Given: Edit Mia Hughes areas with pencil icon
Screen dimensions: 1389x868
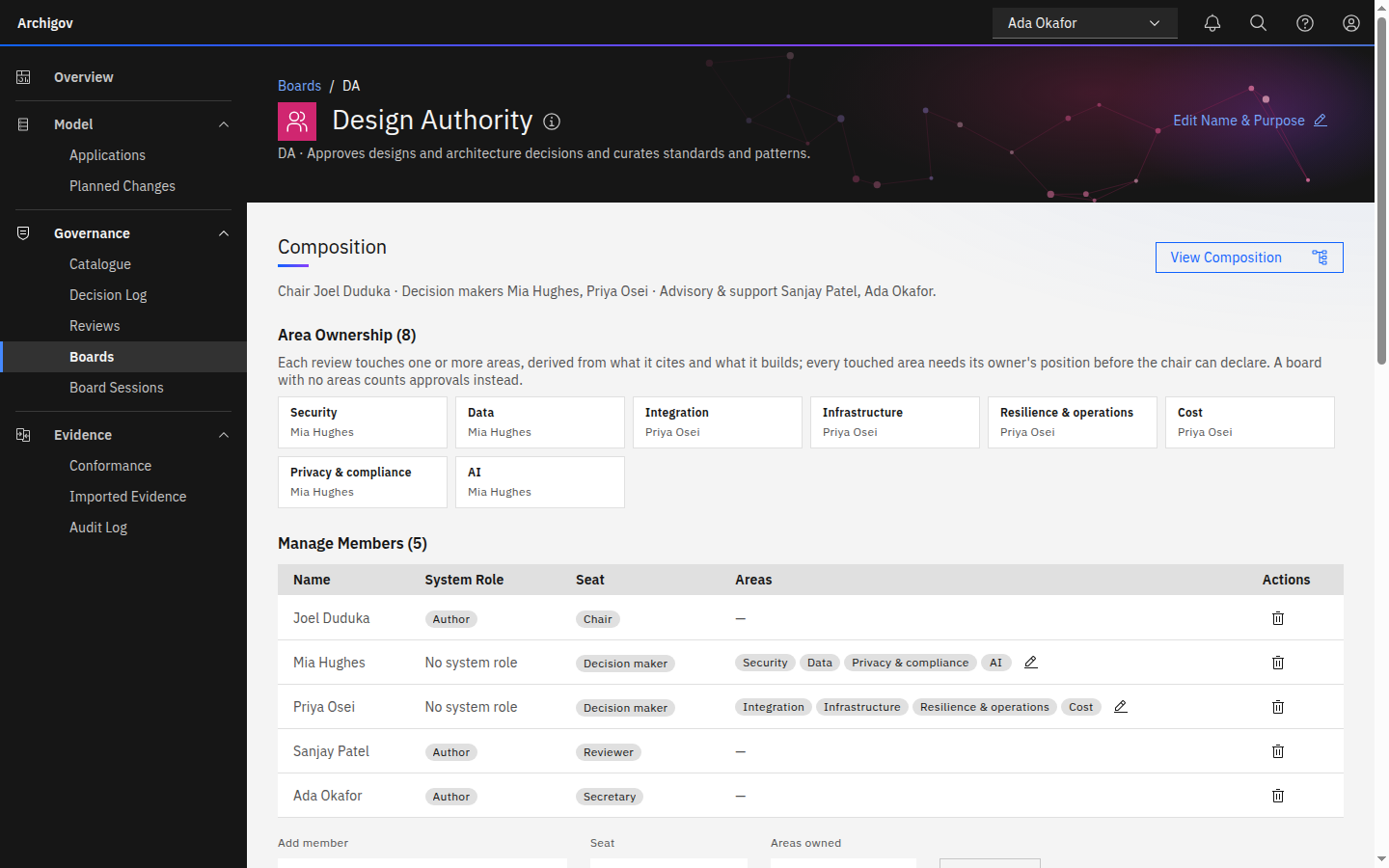Looking at the screenshot, I should 1031,663.
